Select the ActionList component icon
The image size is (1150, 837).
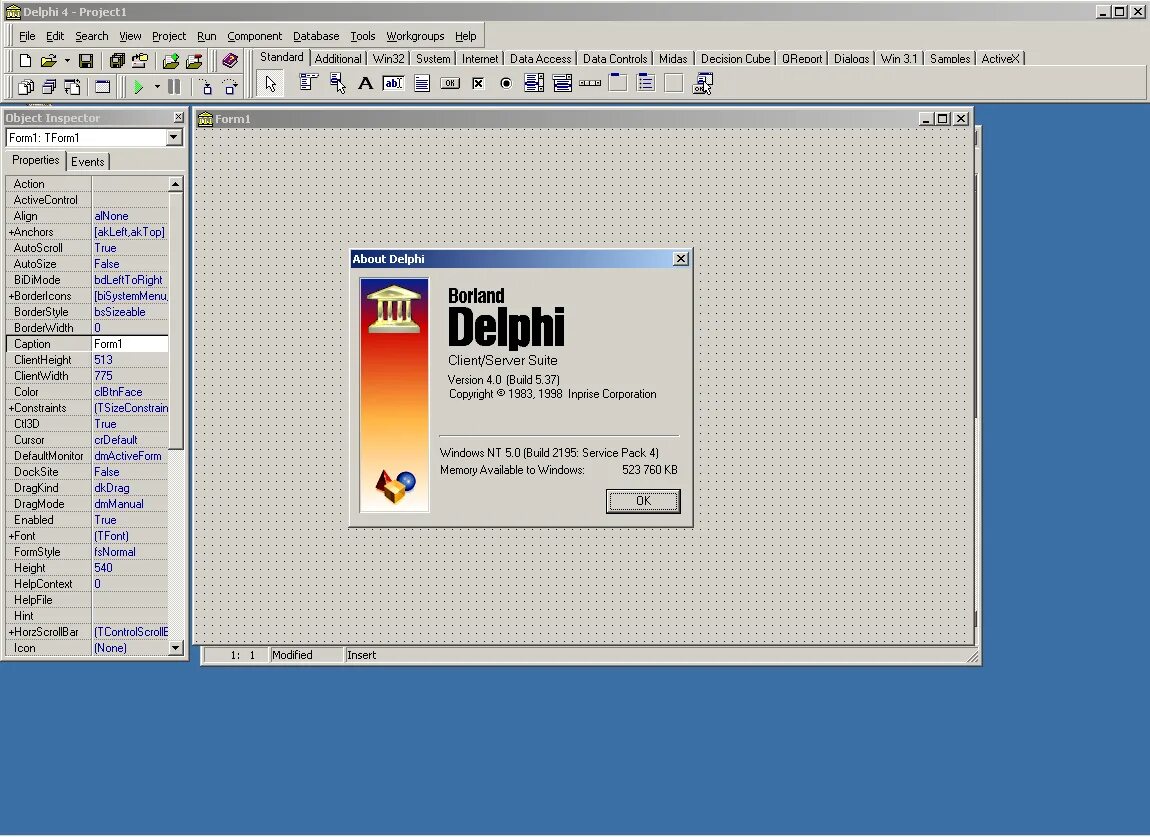[x=703, y=83]
